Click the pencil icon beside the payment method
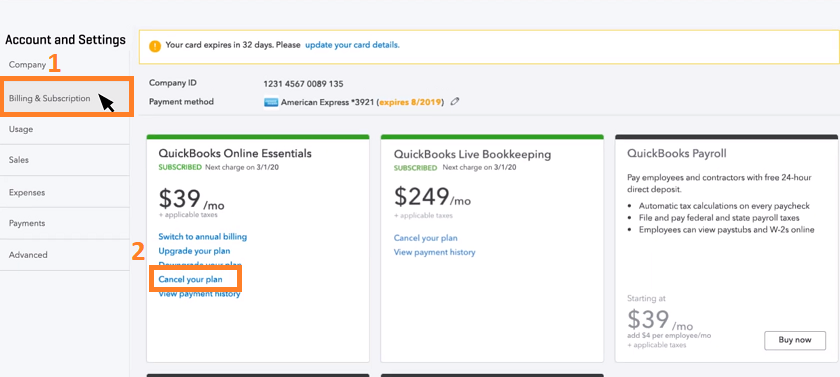The image size is (840, 377). pyautogui.click(x=455, y=101)
